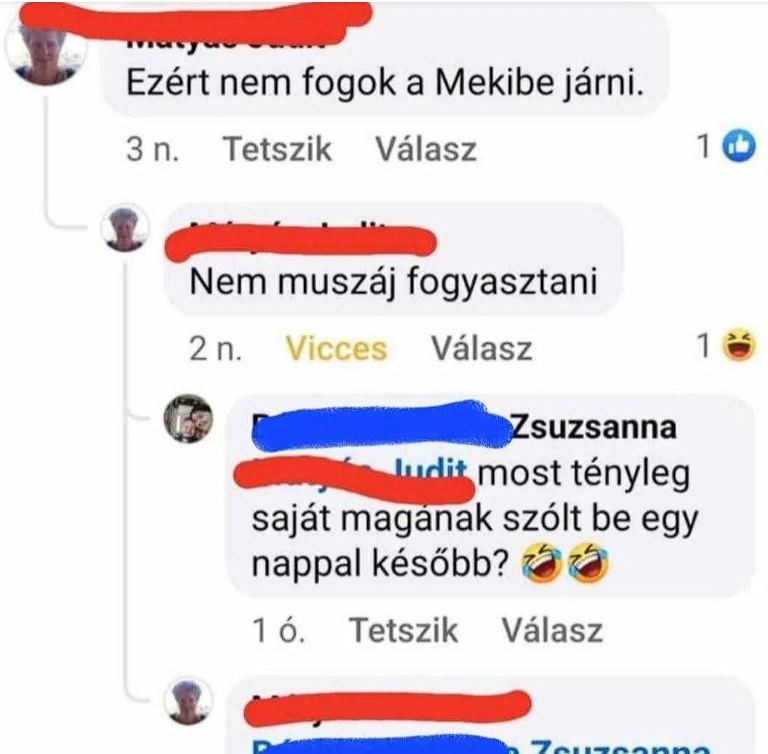
Task: Click 'Tetszik' under the Mekibe comment
Action: (277, 148)
